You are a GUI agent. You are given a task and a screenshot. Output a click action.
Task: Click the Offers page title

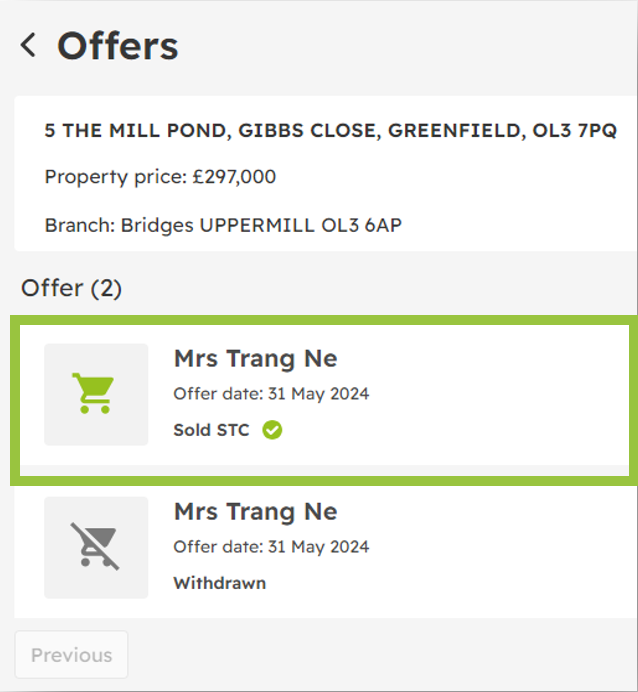click(x=118, y=46)
